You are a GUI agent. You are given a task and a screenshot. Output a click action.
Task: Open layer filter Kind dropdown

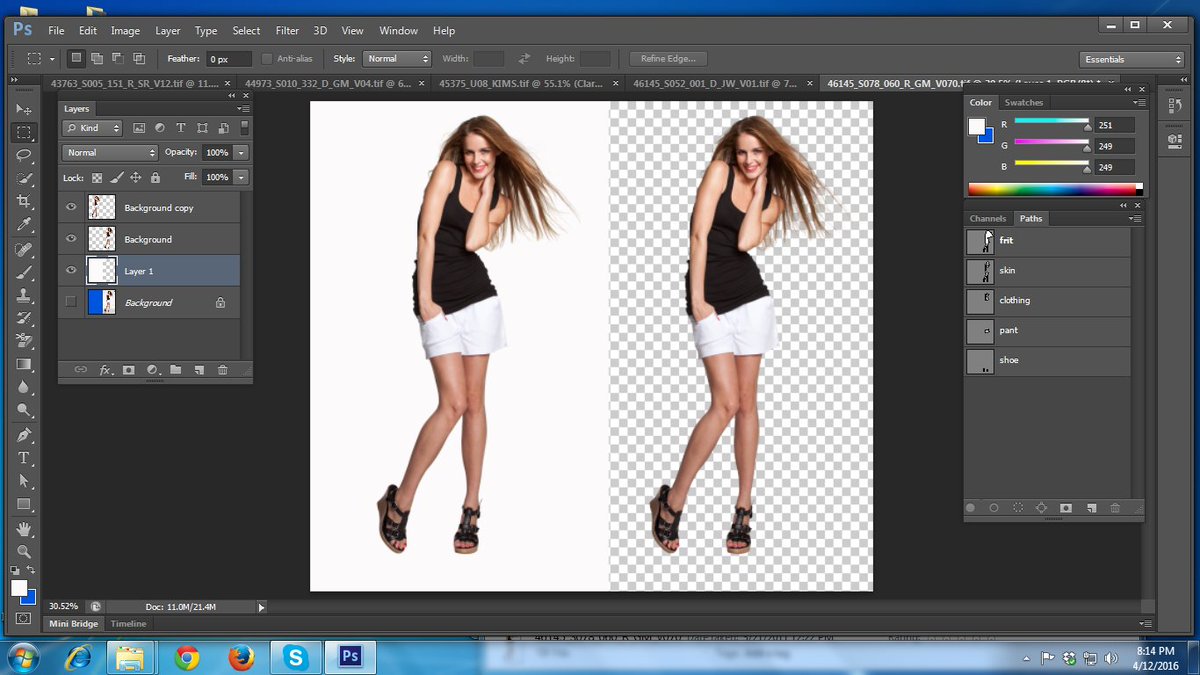[x=92, y=128]
